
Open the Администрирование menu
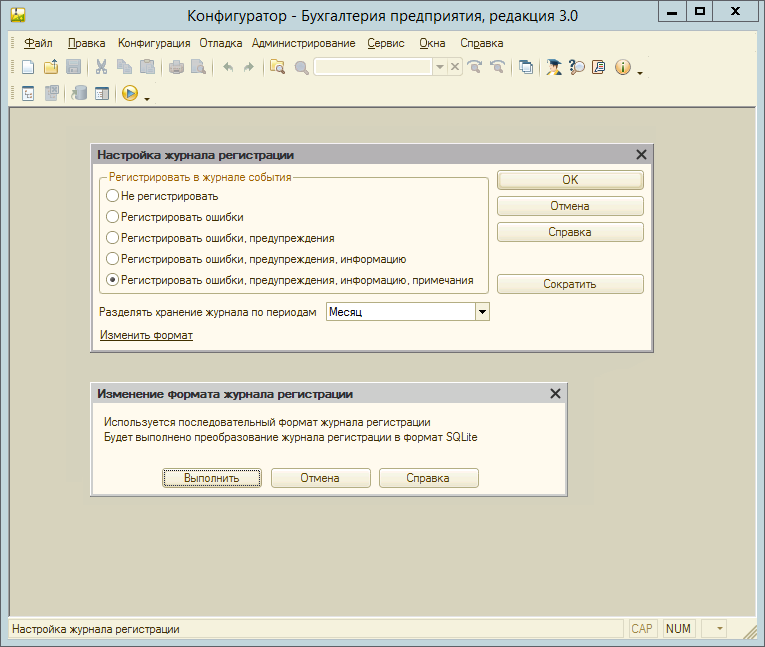(x=303, y=43)
